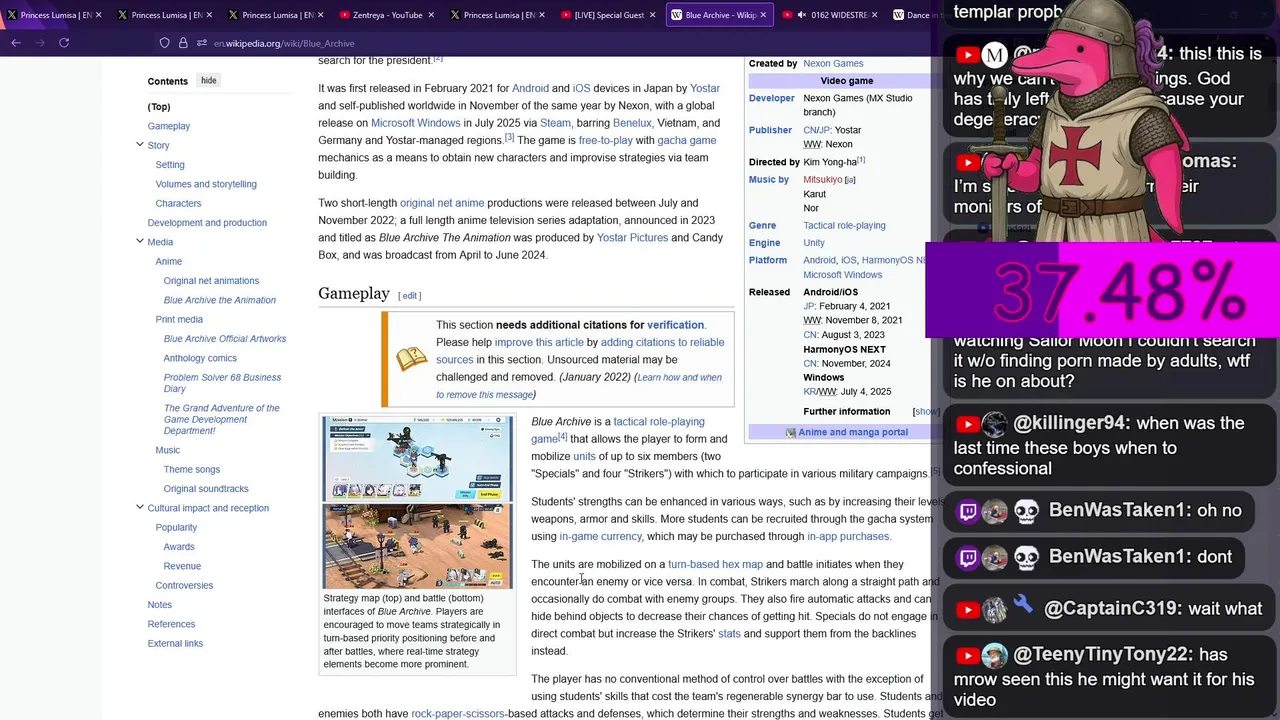The image size is (1280, 720).
Task: Click citation [1] beside Kim Yong-ha
Action: (x=861, y=160)
